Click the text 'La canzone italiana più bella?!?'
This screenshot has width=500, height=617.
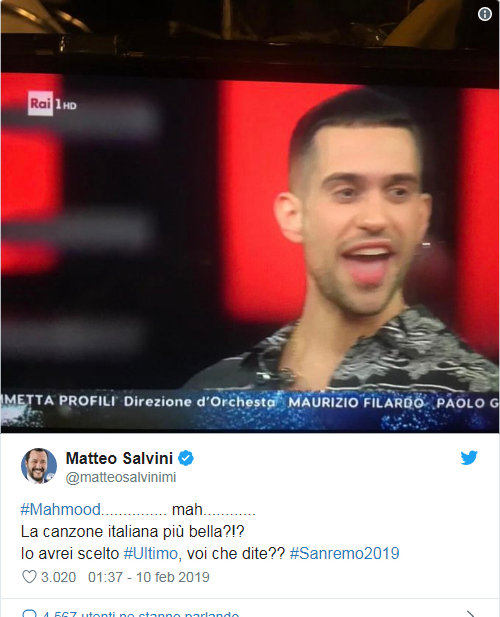[x=133, y=532]
